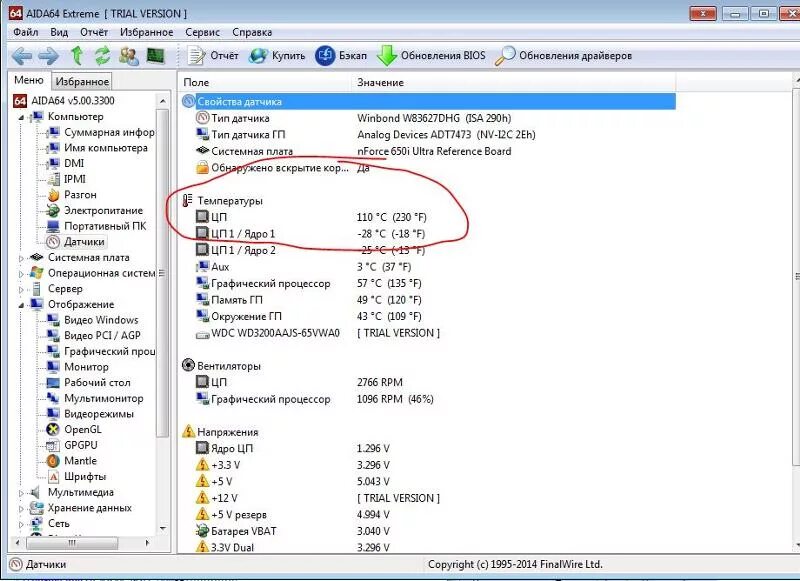Click the green monitor graph toolbar icon
Screen dimensions: 800x581
156,55
